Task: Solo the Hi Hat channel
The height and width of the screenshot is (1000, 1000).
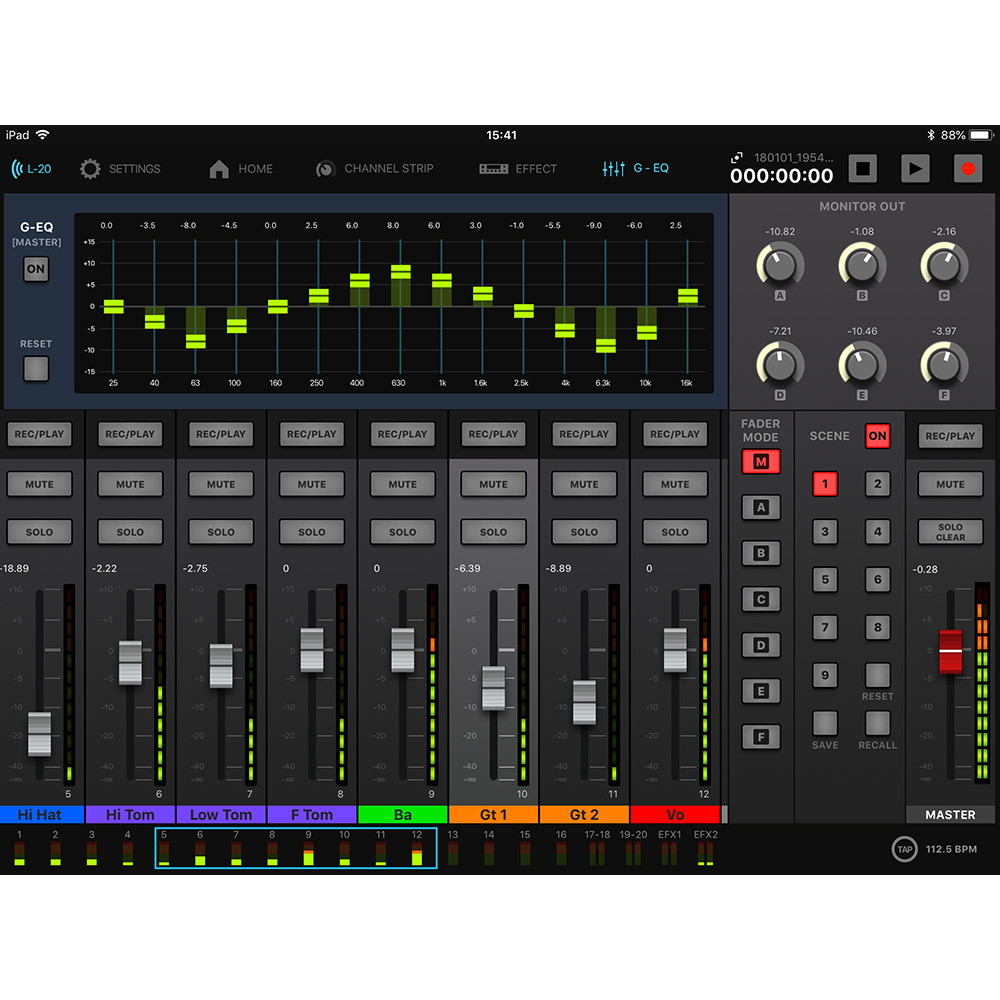Action: click(40, 532)
